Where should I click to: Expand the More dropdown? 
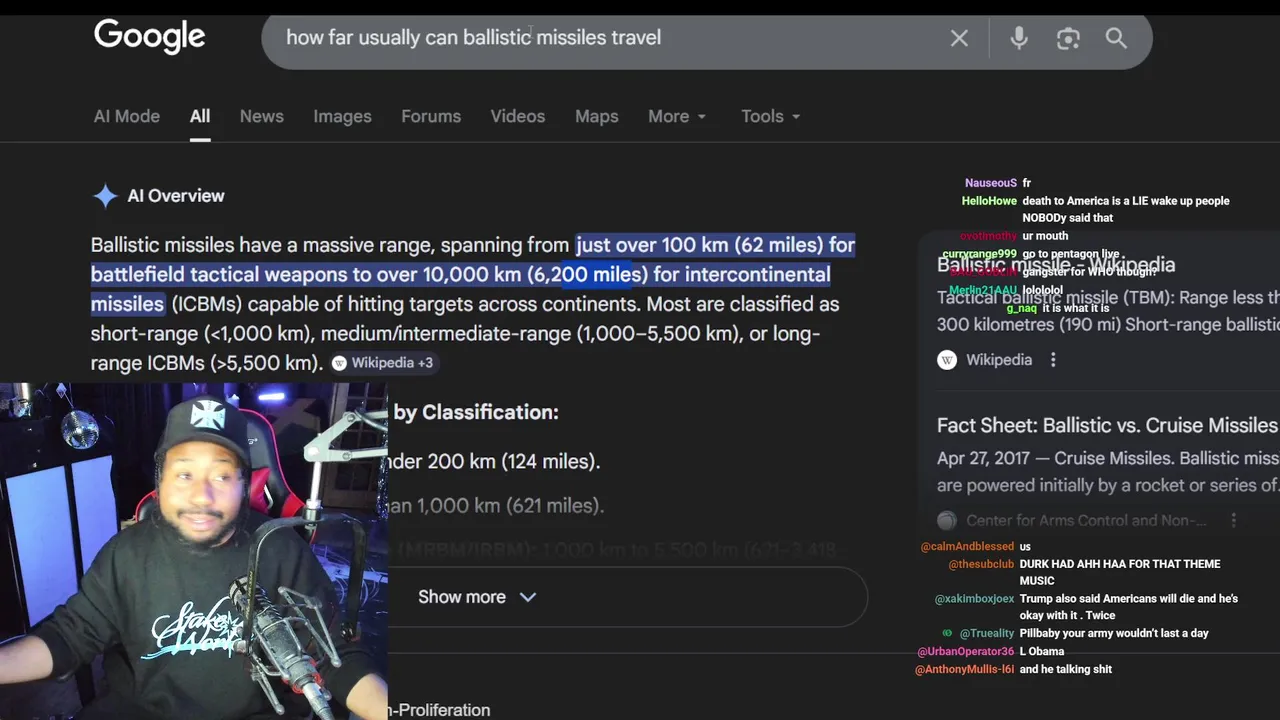point(677,116)
